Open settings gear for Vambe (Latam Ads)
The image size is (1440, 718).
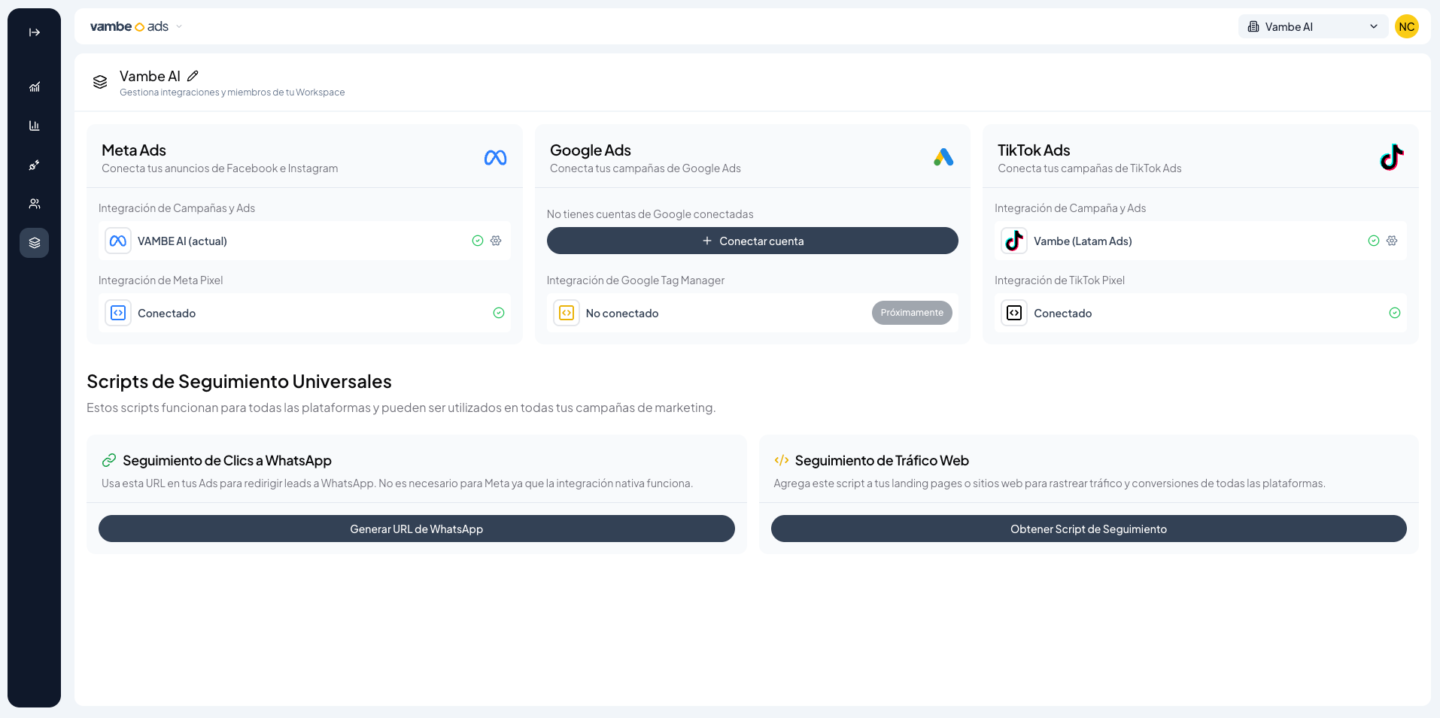(1392, 241)
